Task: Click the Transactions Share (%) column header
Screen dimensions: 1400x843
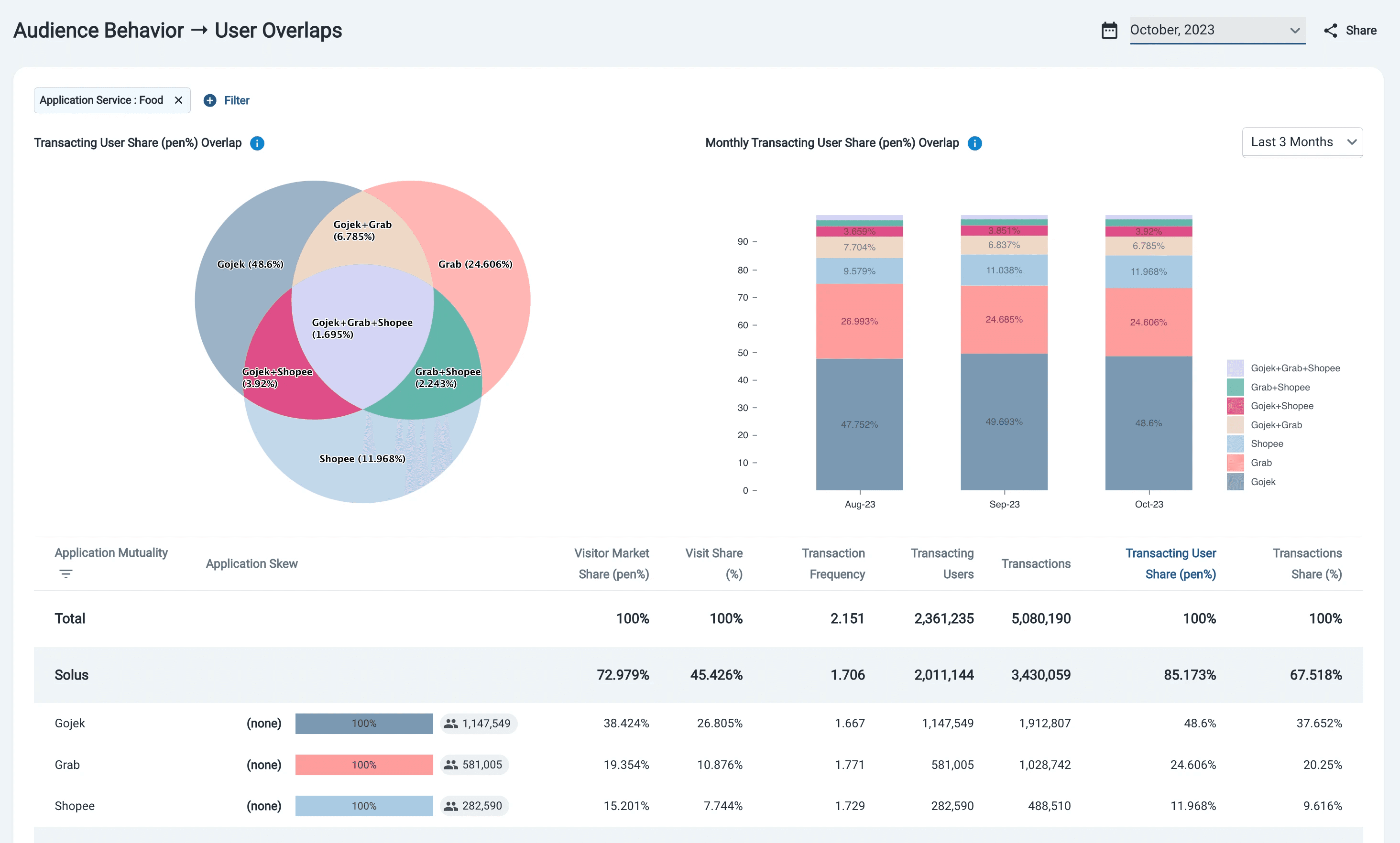Action: 1307,563
